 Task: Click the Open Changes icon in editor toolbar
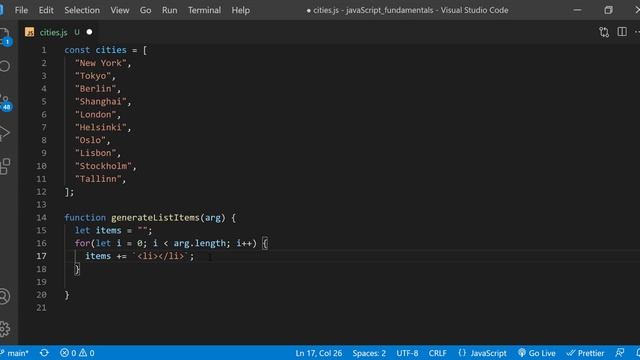click(604, 32)
